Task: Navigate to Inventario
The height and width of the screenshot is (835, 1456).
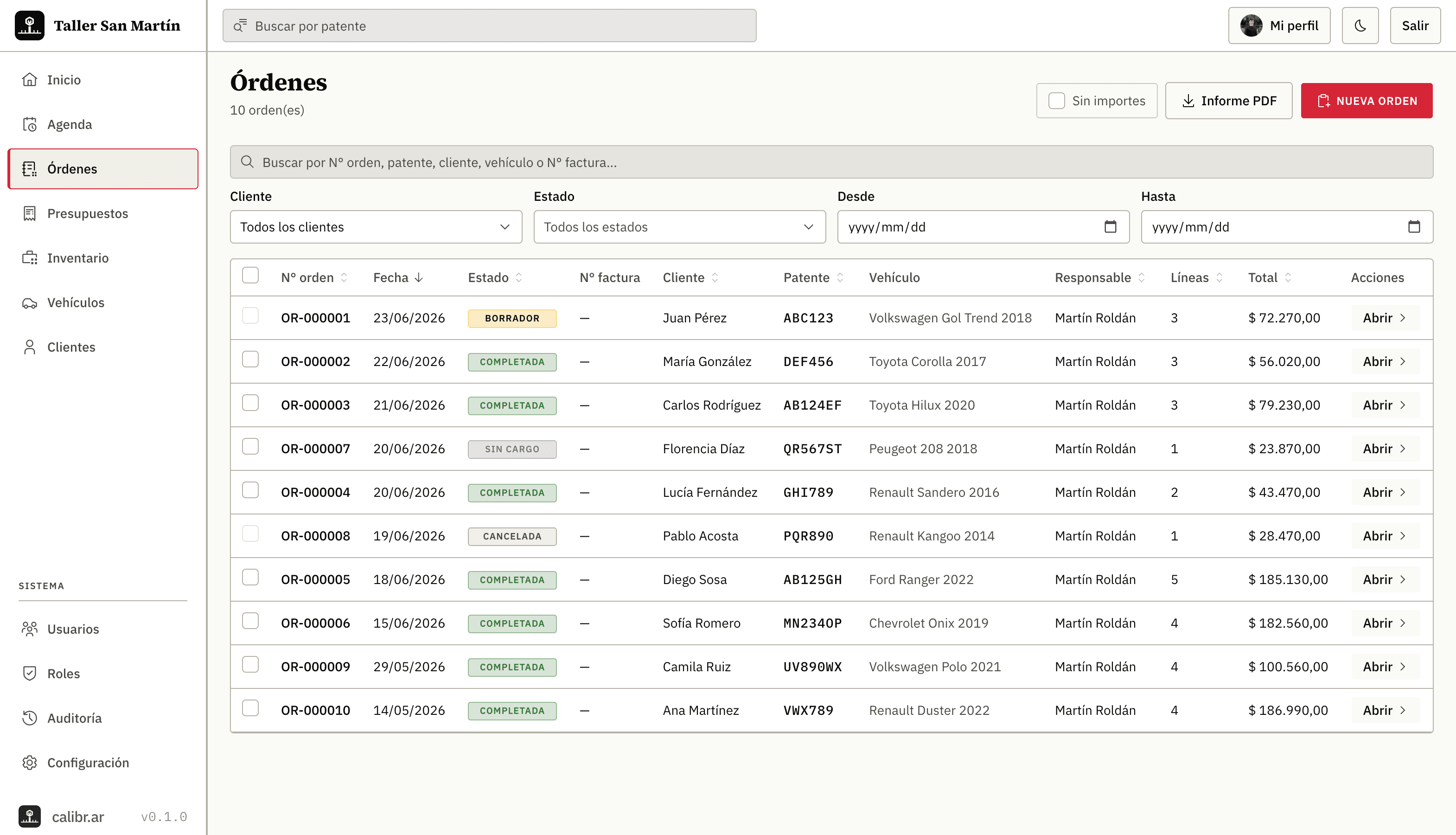Action: [103, 258]
